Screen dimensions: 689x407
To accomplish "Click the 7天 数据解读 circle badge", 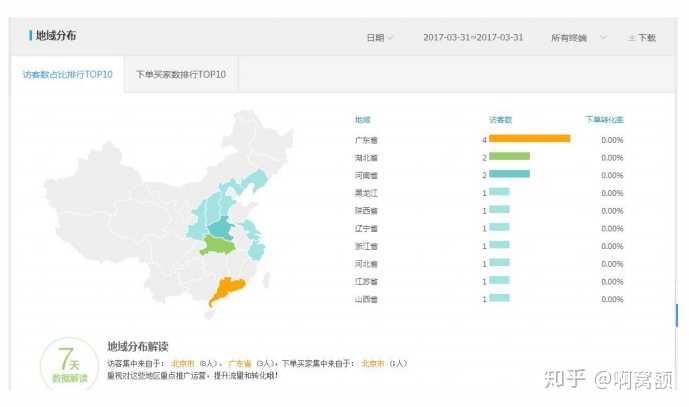I will (69, 363).
